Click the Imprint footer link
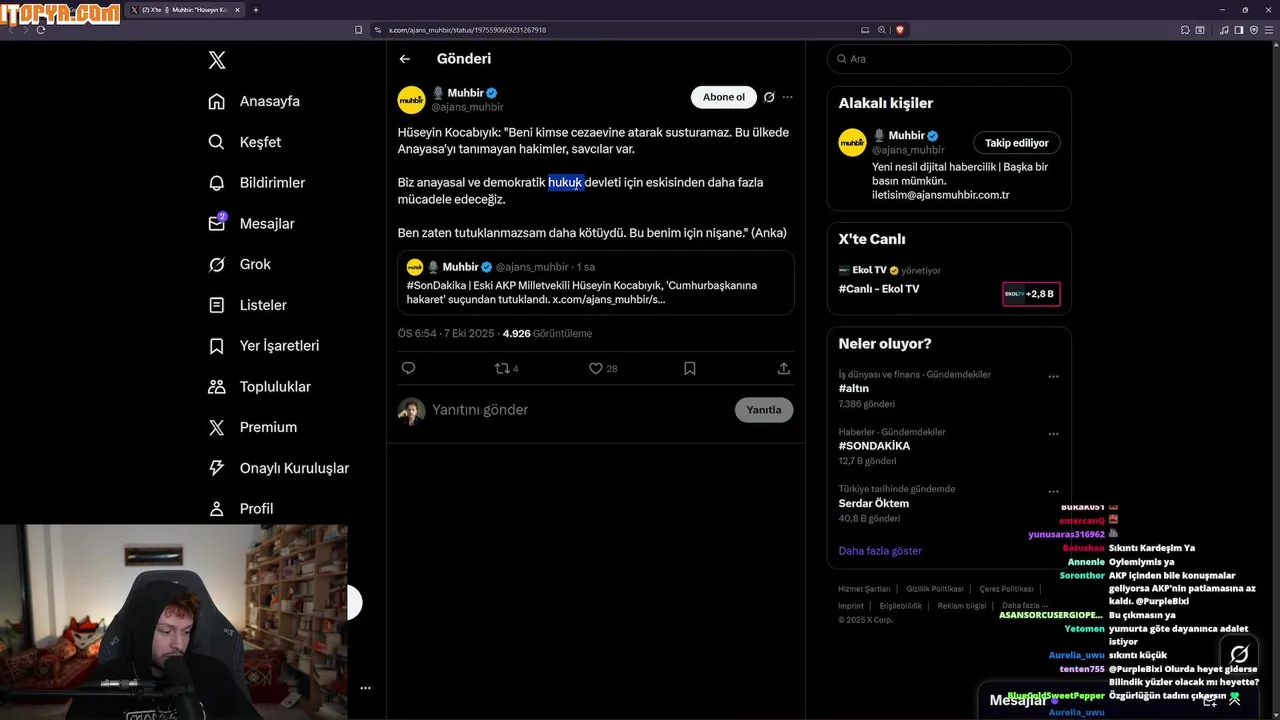The width and height of the screenshot is (1280, 720). click(851, 605)
